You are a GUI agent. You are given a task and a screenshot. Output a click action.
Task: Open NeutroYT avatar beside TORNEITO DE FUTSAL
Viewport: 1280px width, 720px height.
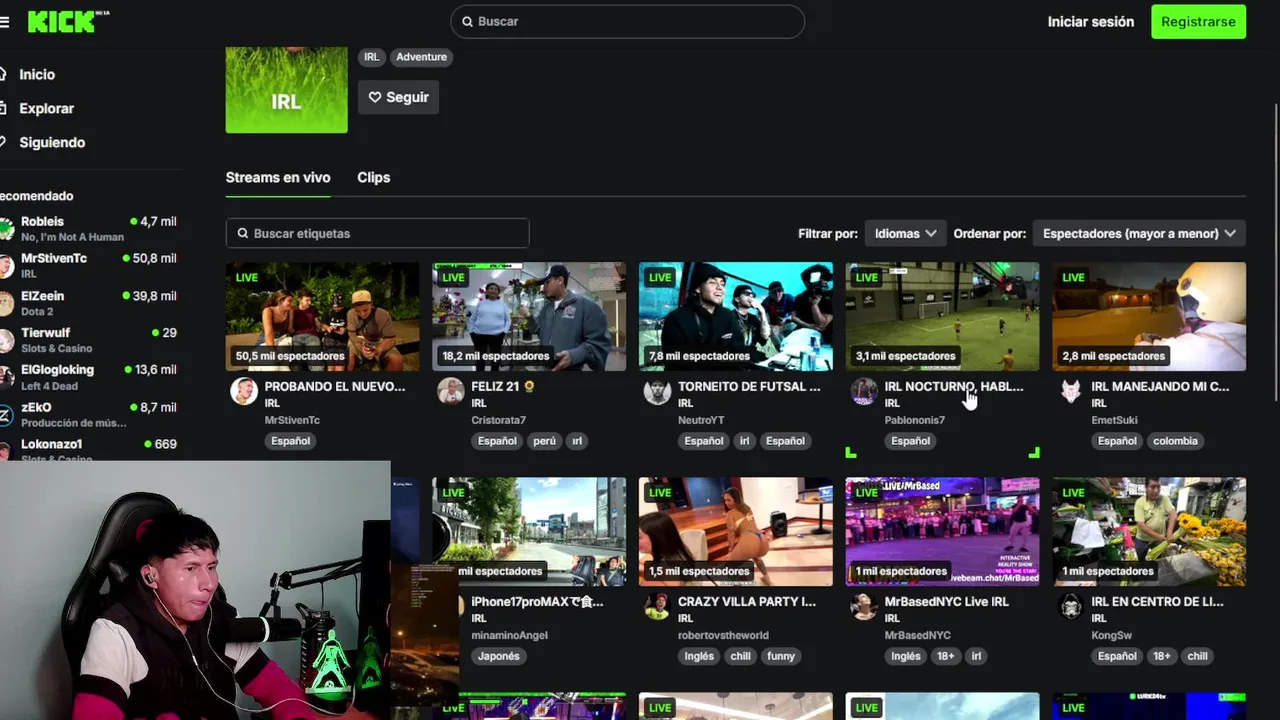[657, 391]
